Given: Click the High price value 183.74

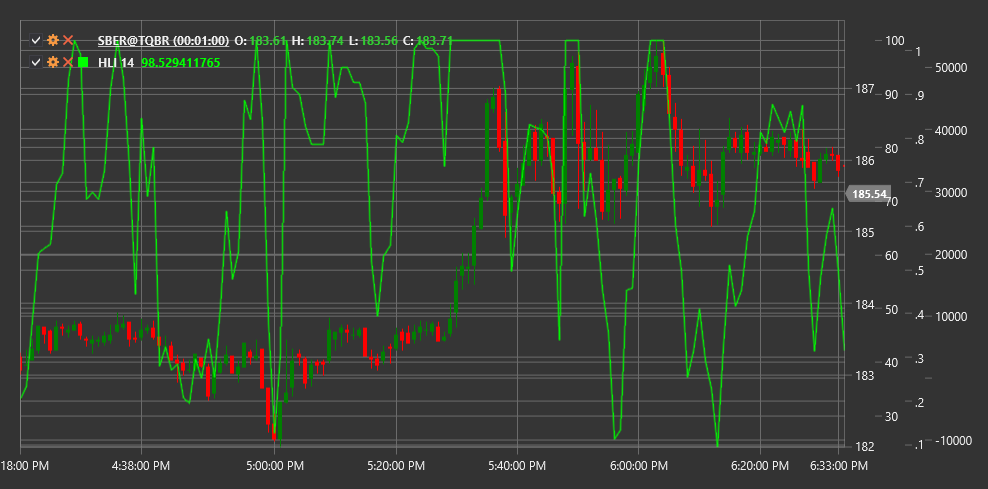Looking at the screenshot, I should click(x=325, y=41).
